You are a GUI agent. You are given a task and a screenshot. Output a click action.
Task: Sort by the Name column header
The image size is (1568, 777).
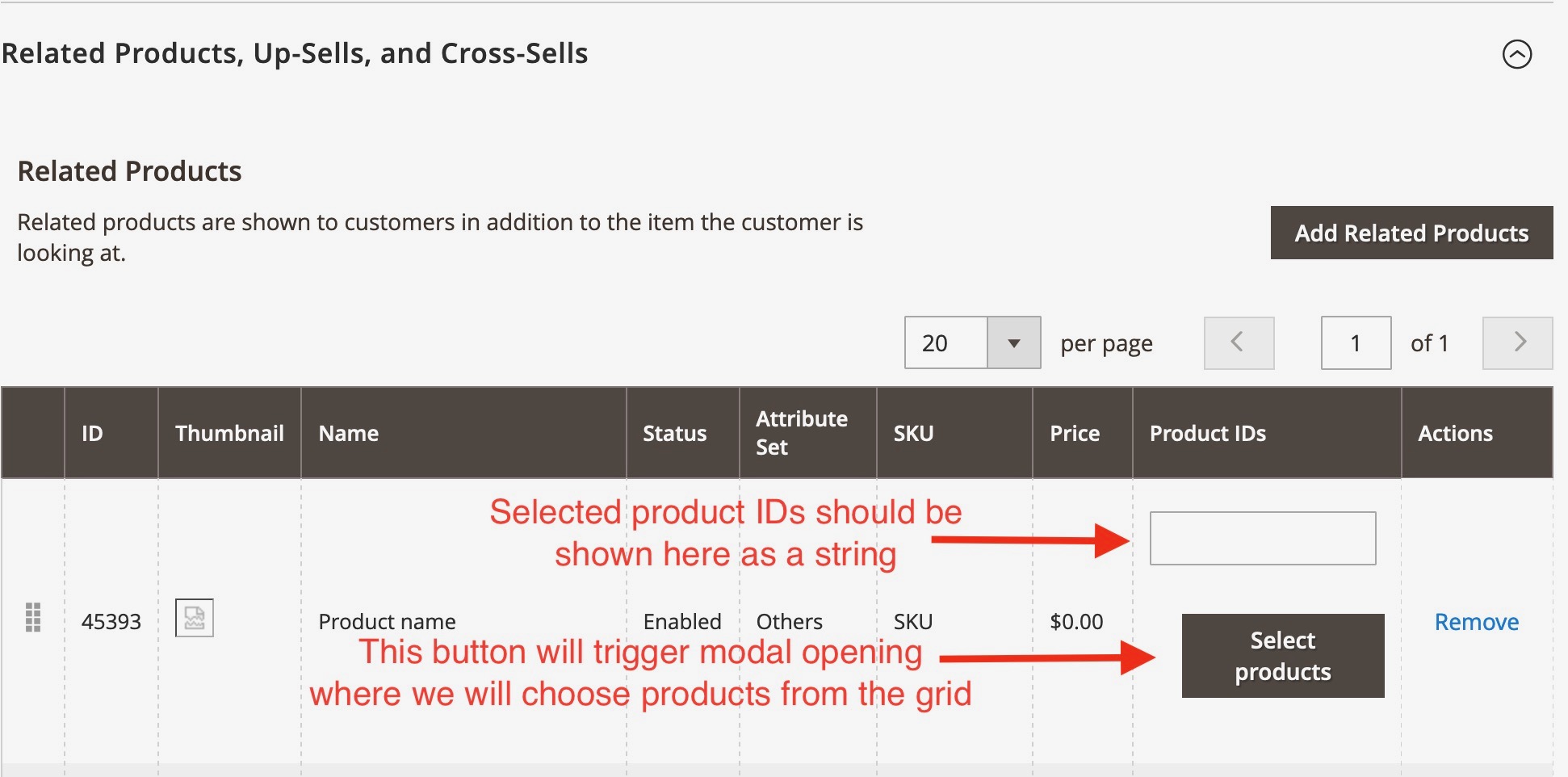click(348, 433)
